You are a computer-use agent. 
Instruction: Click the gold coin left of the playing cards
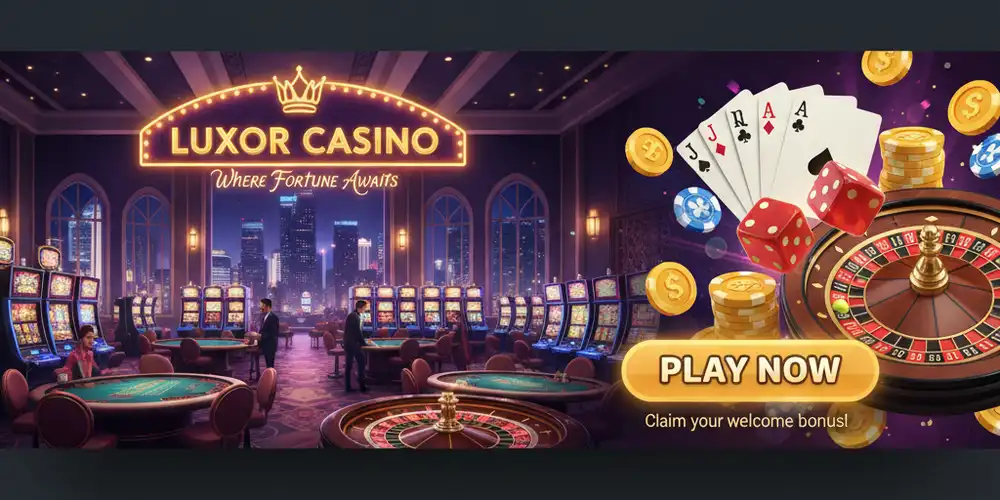click(x=649, y=152)
